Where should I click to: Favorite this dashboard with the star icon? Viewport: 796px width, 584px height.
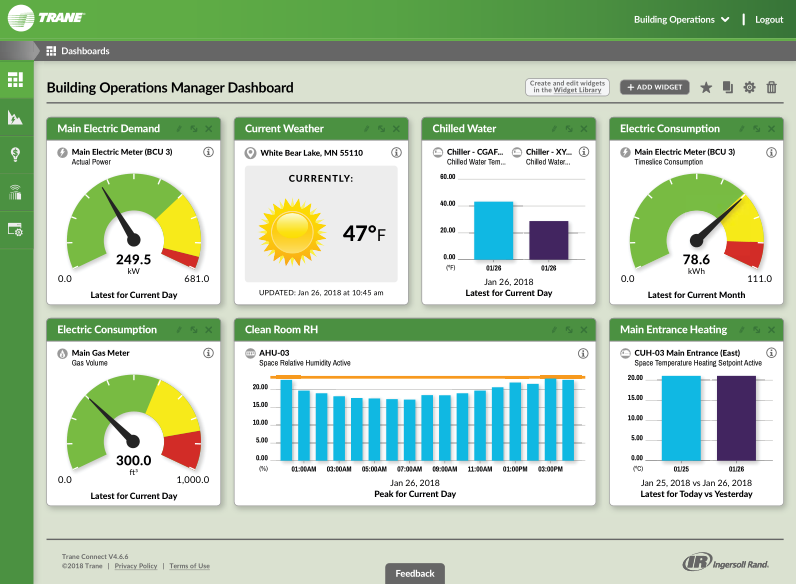(706, 88)
